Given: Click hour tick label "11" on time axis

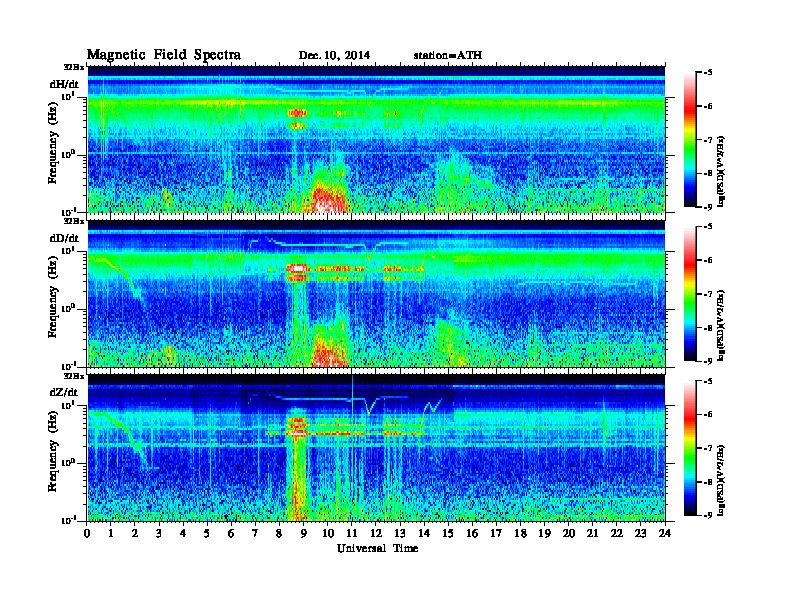Looking at the screenshot, I should pos(352,533).
